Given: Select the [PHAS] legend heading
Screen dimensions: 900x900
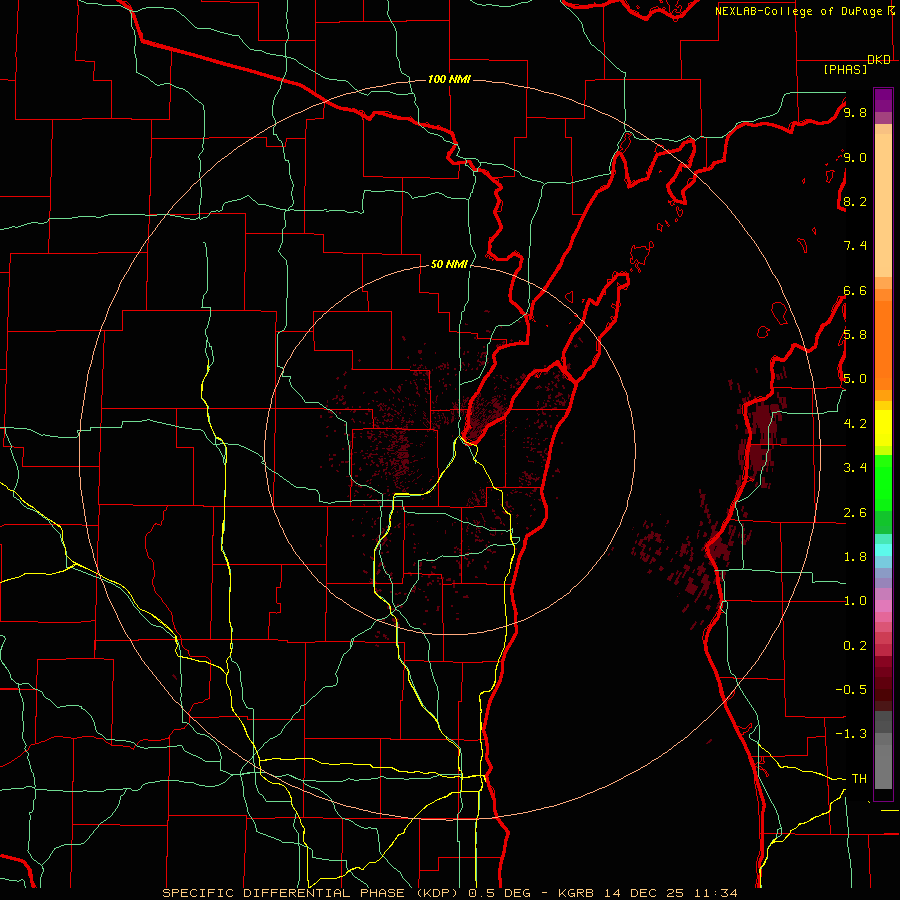Looking at the screenshot, I should click(845, 69).
